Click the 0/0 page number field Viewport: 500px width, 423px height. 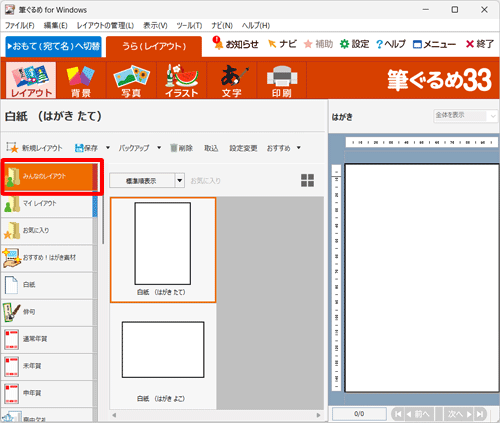click(359, 414)
